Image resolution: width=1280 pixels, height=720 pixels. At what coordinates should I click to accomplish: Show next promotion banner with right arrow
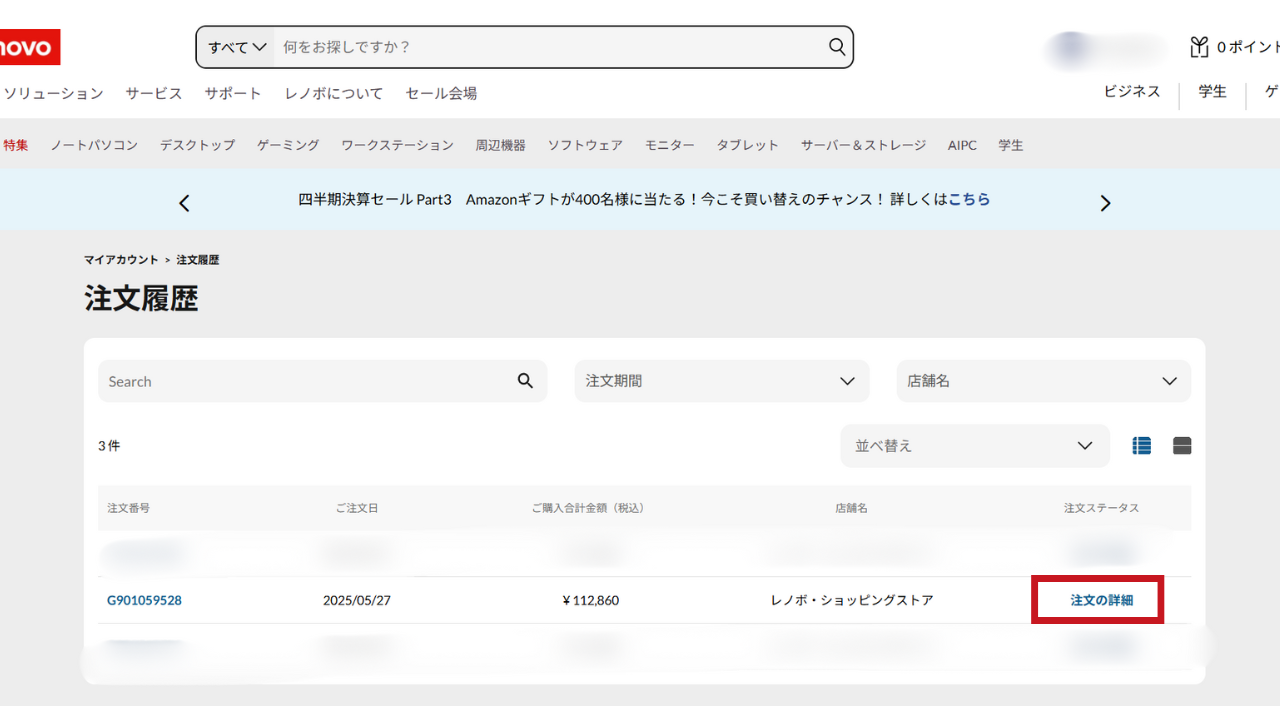[1105, 203]
